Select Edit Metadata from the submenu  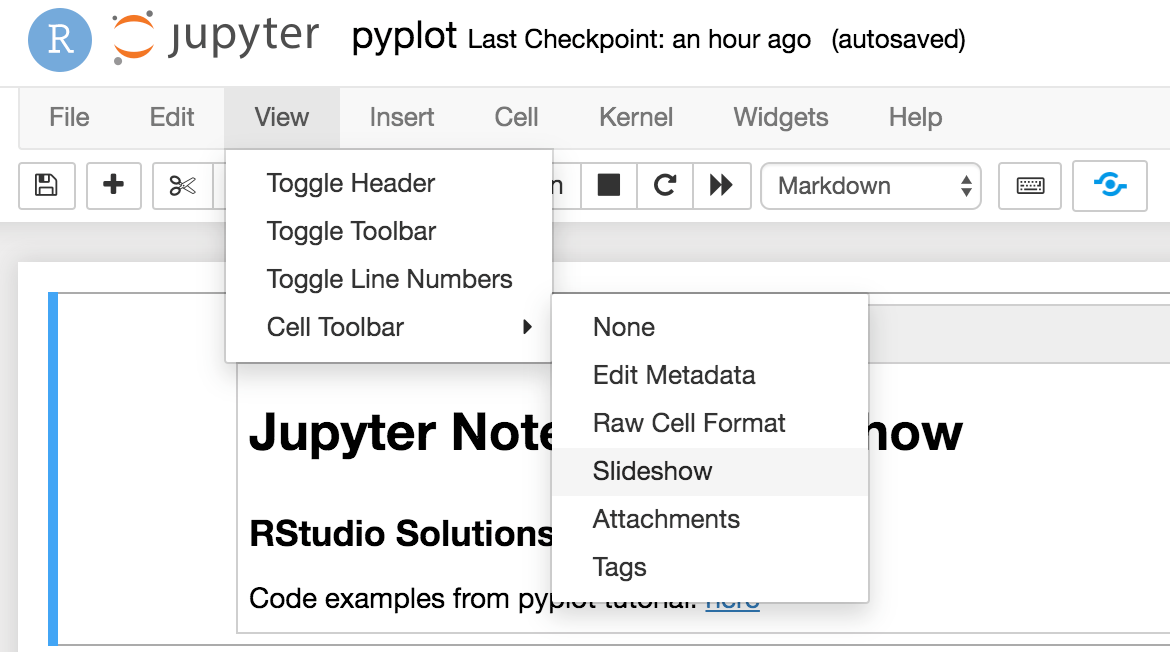pyautogui.click(x=673, y=375)
